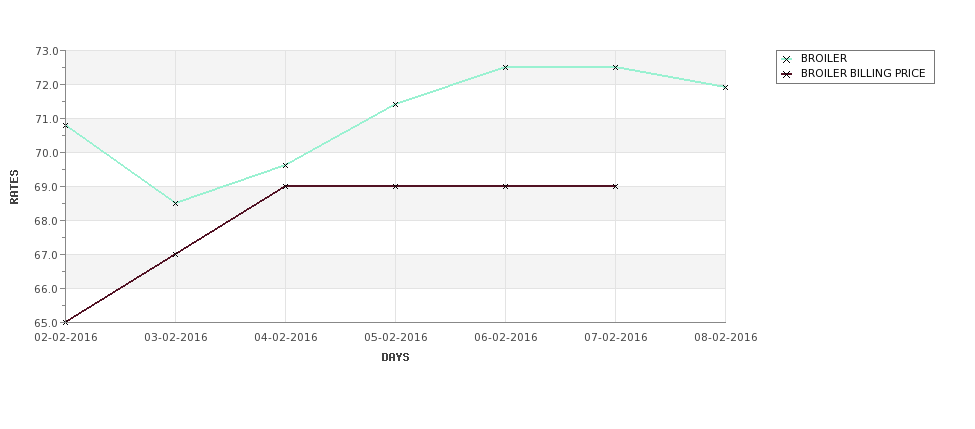Image resolution: width=975 pixels, height=429 pixels.
Task: Click billing price point on 04-02-2016
Action: point(285,187)
